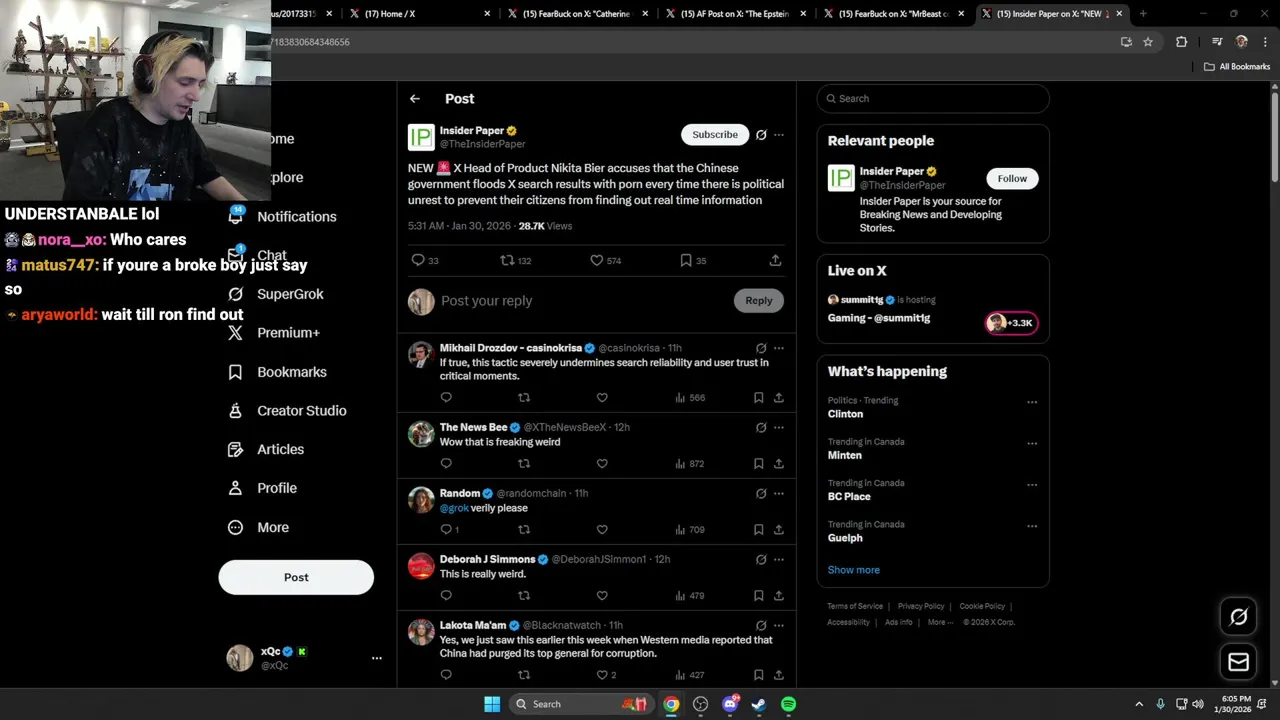Open All Bookmarks folder
1280x720 pixels.
point(1237,67)
